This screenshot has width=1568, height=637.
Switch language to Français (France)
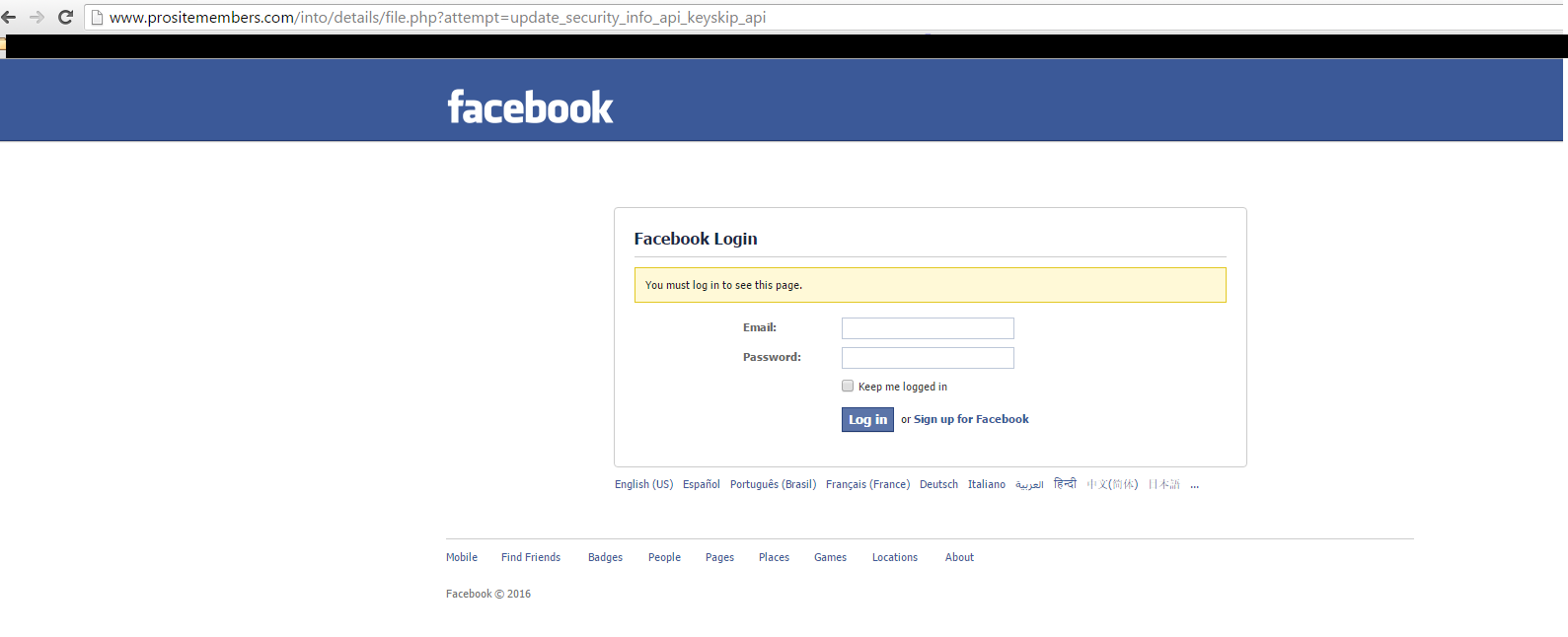(867, 484)
